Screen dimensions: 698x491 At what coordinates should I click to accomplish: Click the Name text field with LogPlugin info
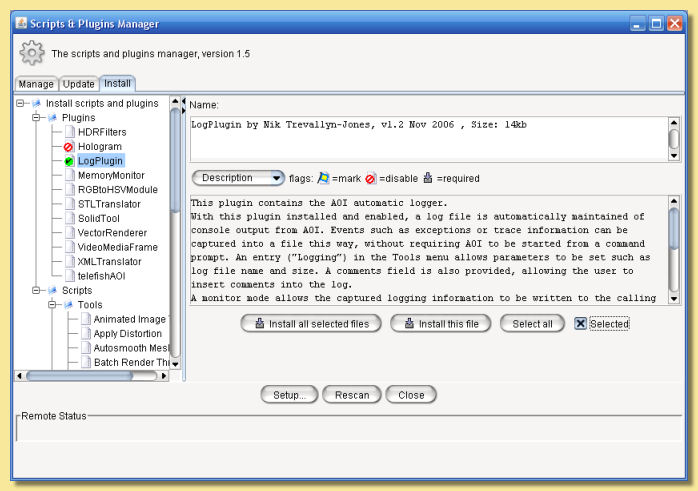pos(428,138)
